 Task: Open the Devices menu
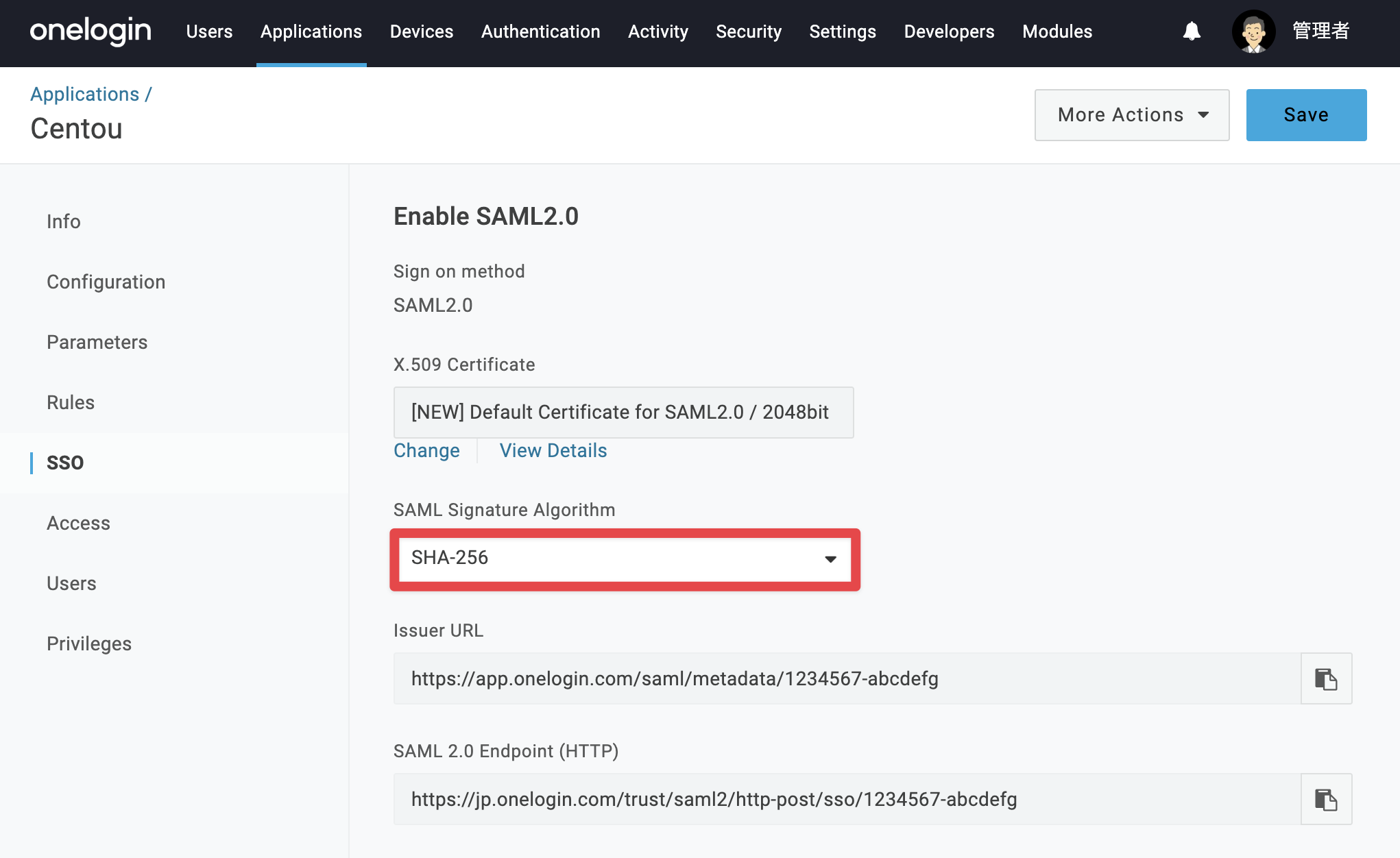pyautogui.click(x=422, y=32)
